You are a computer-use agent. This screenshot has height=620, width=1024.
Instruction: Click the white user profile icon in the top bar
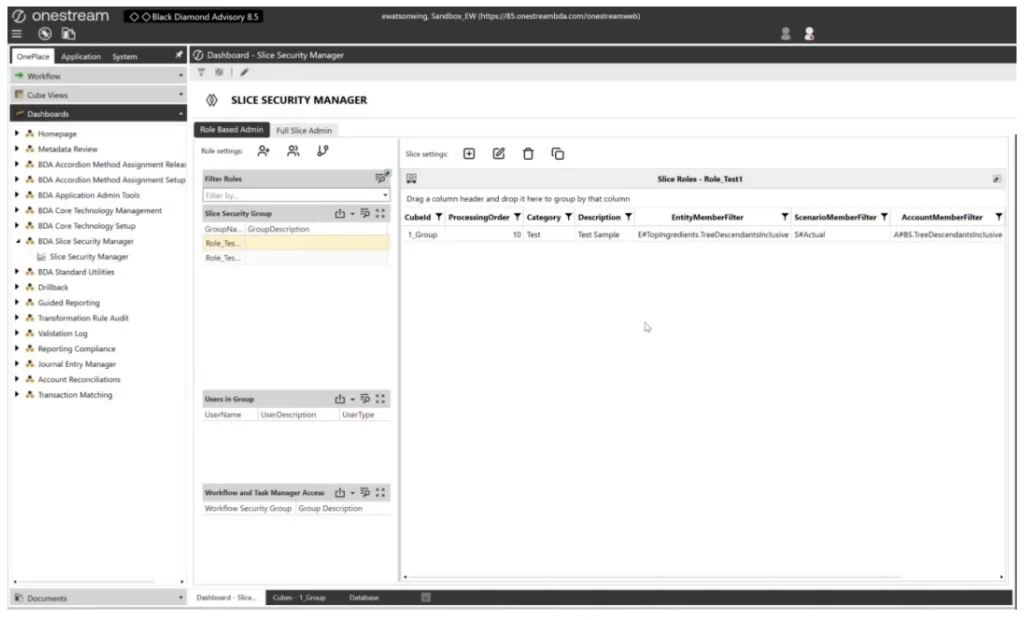[809, 34]
